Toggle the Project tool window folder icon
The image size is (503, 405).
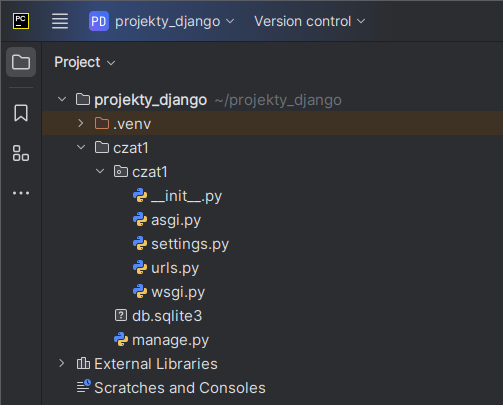pyautogui.click(x=21, y=62)
